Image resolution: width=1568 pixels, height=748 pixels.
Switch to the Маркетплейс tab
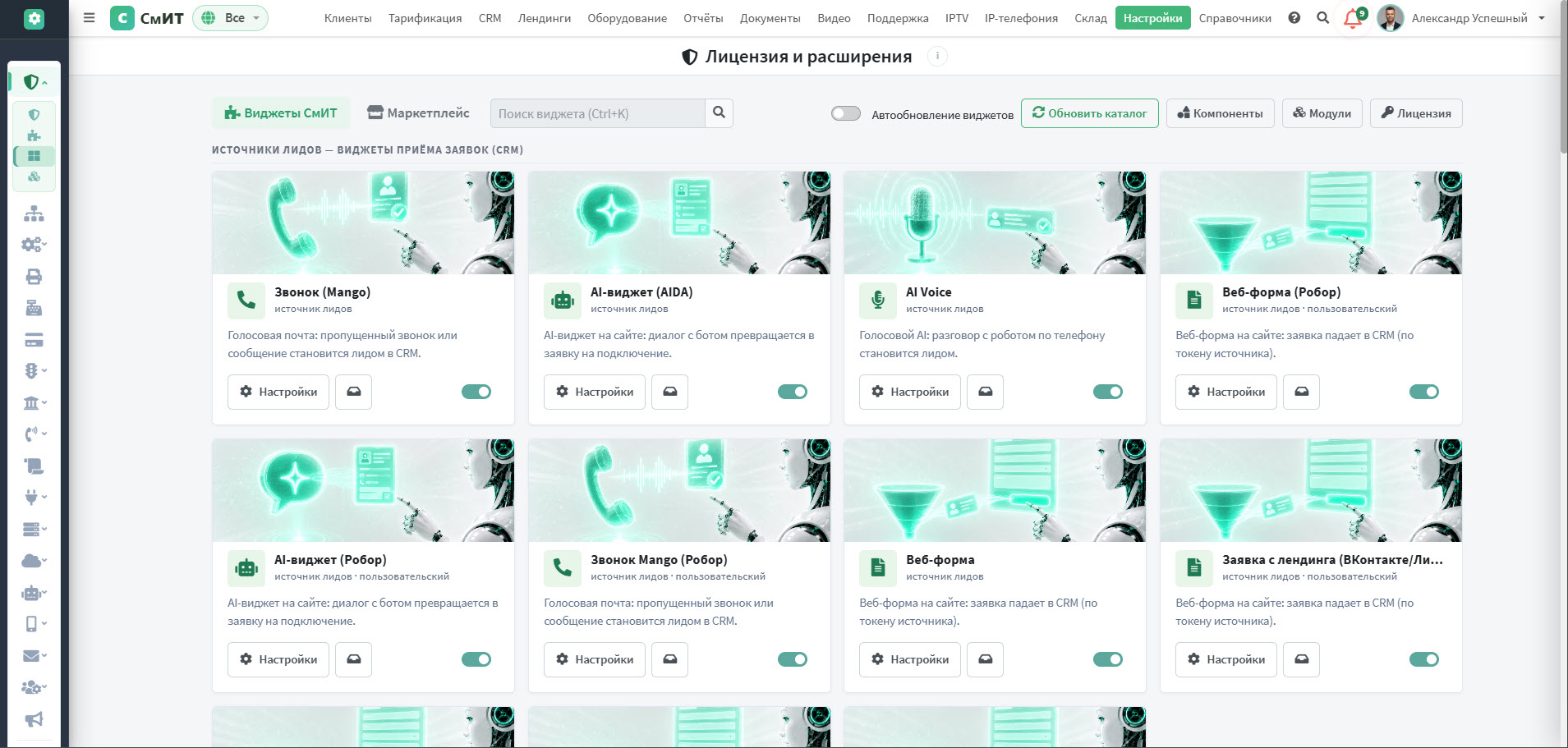[x=418, y=113]
